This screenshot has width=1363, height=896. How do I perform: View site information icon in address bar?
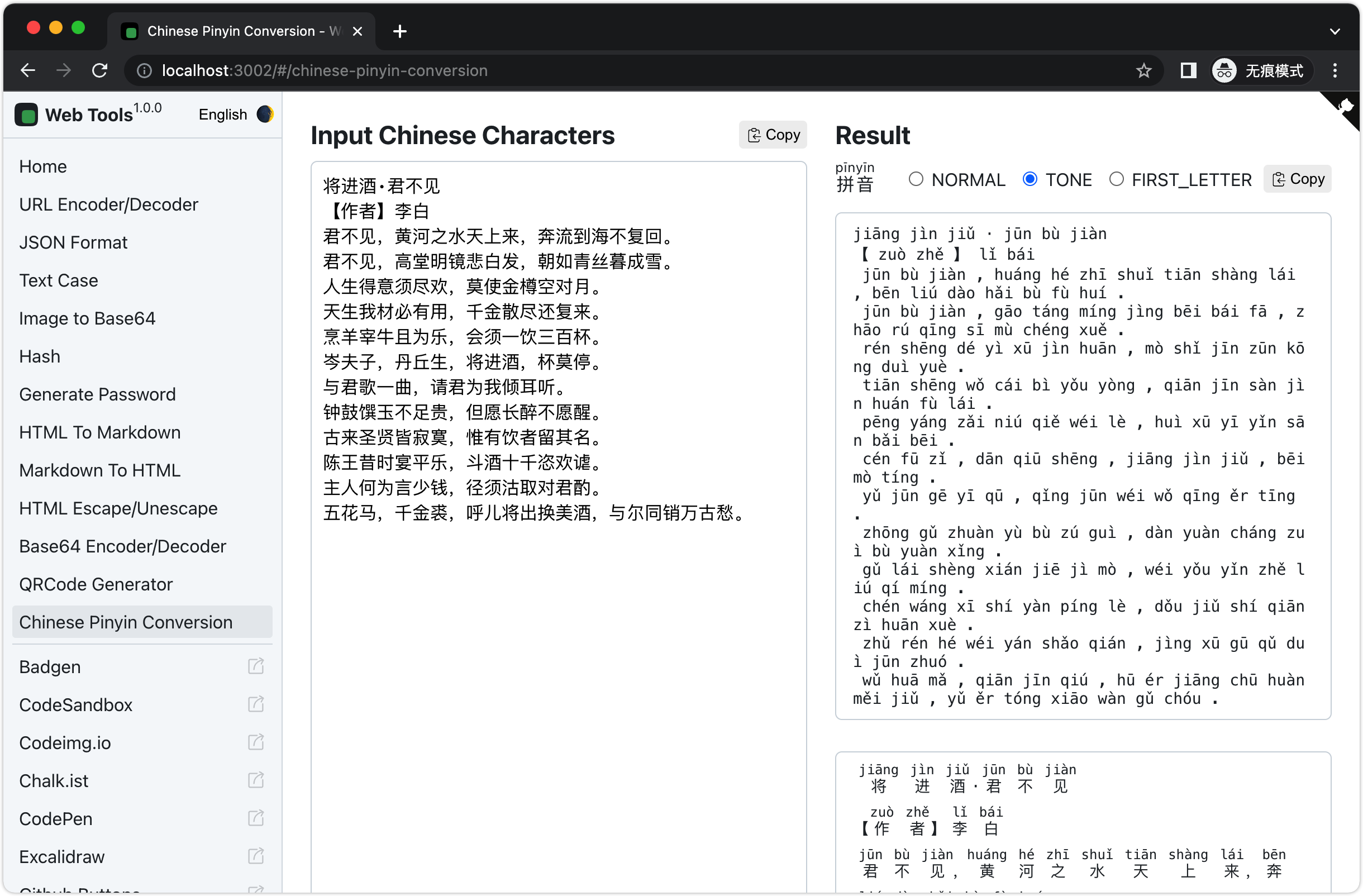click(x=144, y=70)
